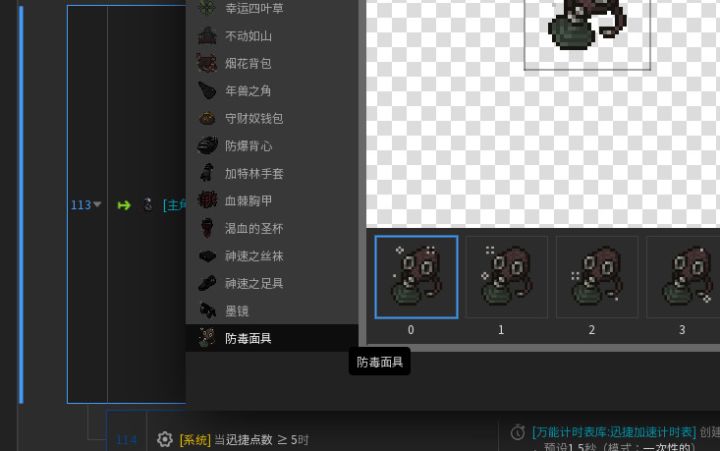Image resolution: width=720 pixels, height=451 pixels.
Task: Click the [系统] object label
Action: [195, 440]
